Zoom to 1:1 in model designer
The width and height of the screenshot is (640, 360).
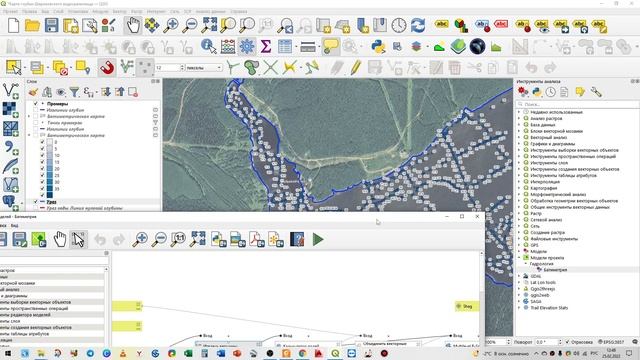pos(178,239)
